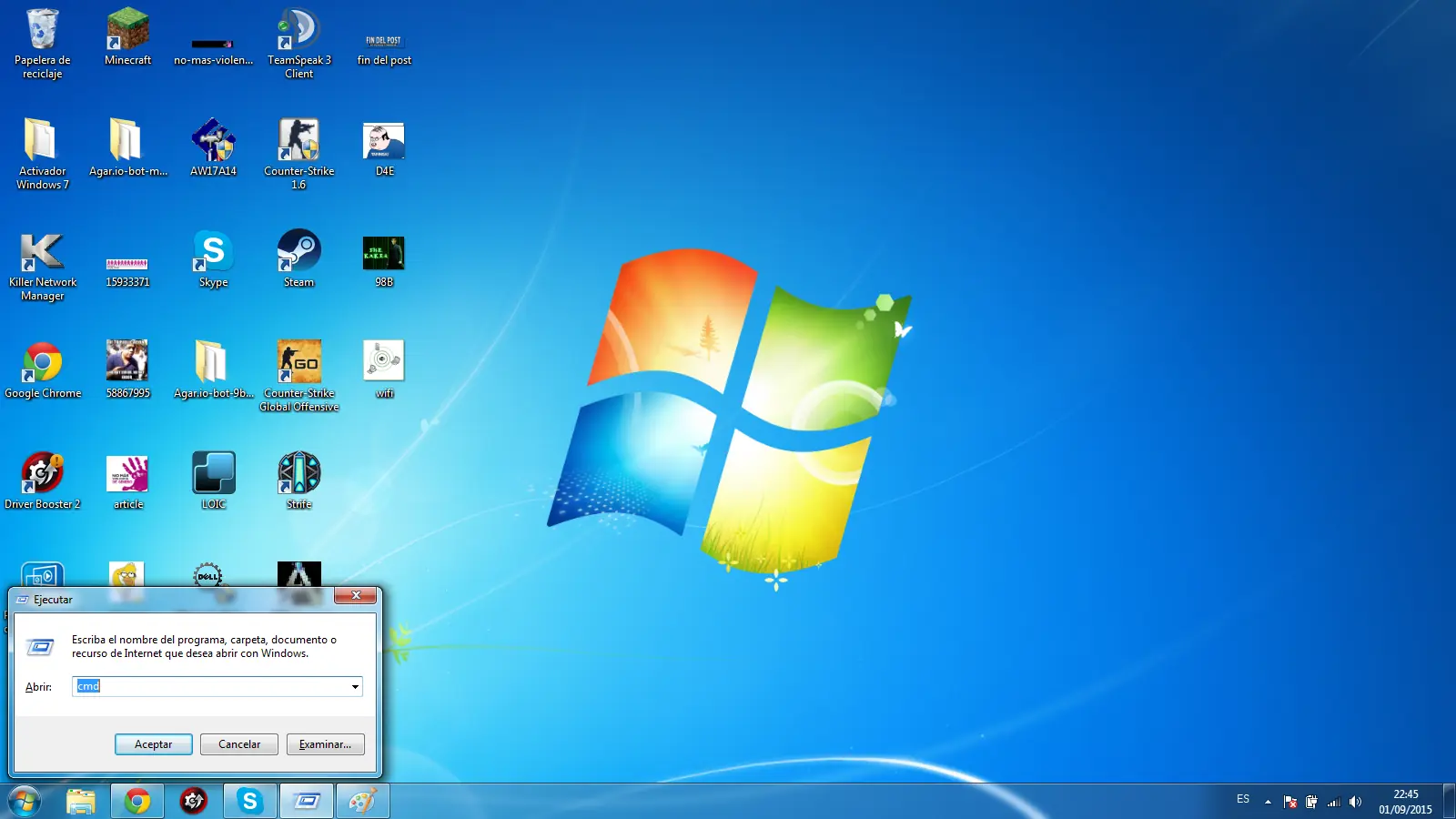Click the power plug tray icon

1311,802
